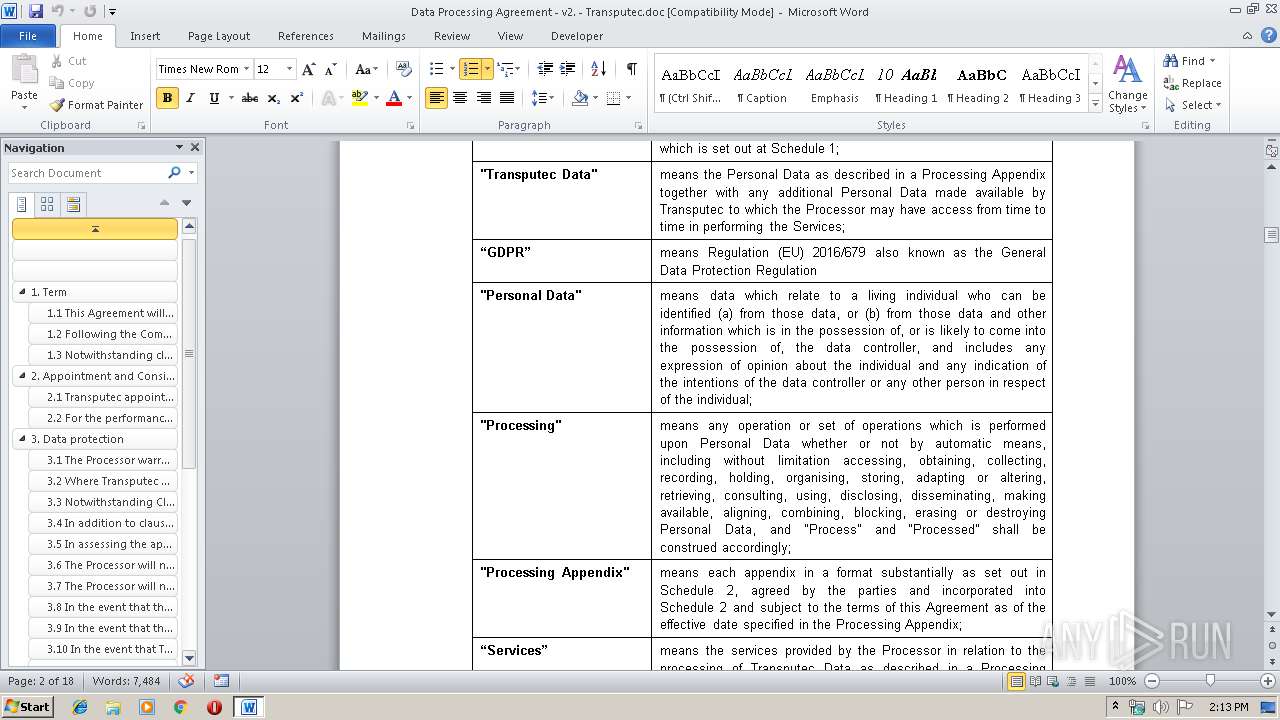The width and height of the screenshot is (1280, 720).
Task: Collapse the '3. Data protection' heading
Action: [x=23, y=439]
